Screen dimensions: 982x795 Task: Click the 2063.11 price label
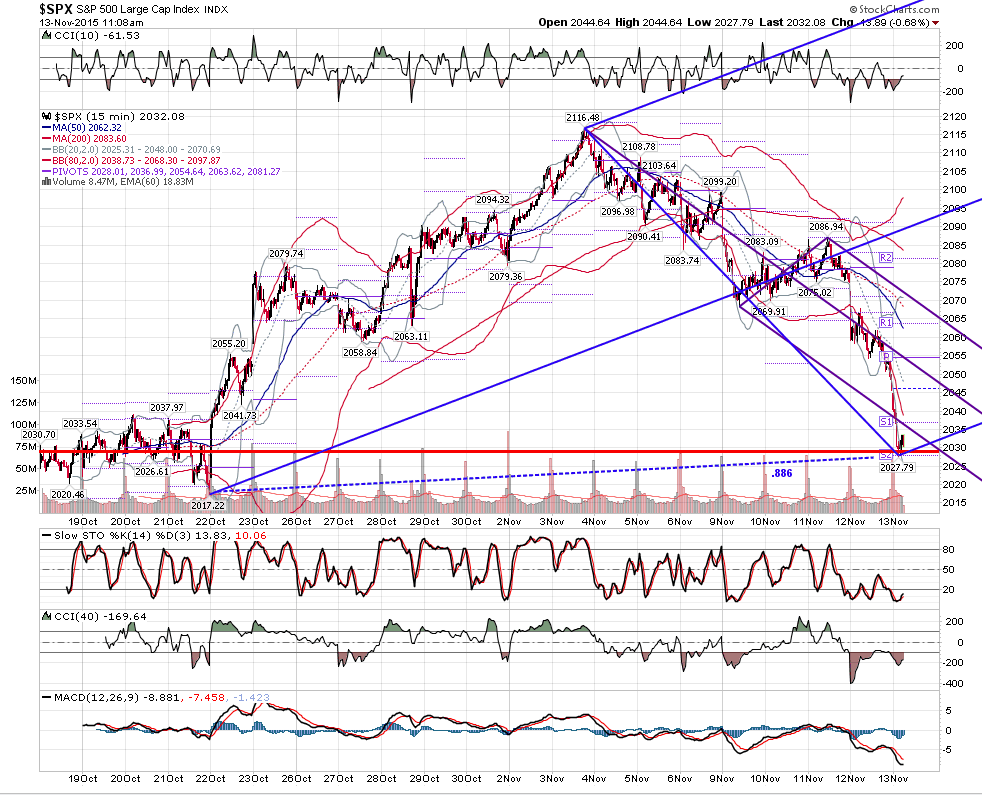(x=411, y=336)
